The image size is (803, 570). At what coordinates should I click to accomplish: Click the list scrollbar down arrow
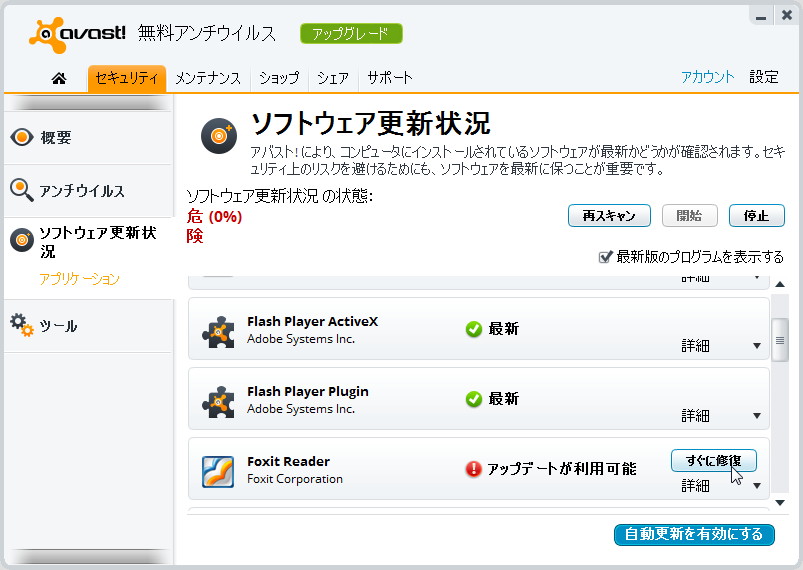click(x=780, y=502)
